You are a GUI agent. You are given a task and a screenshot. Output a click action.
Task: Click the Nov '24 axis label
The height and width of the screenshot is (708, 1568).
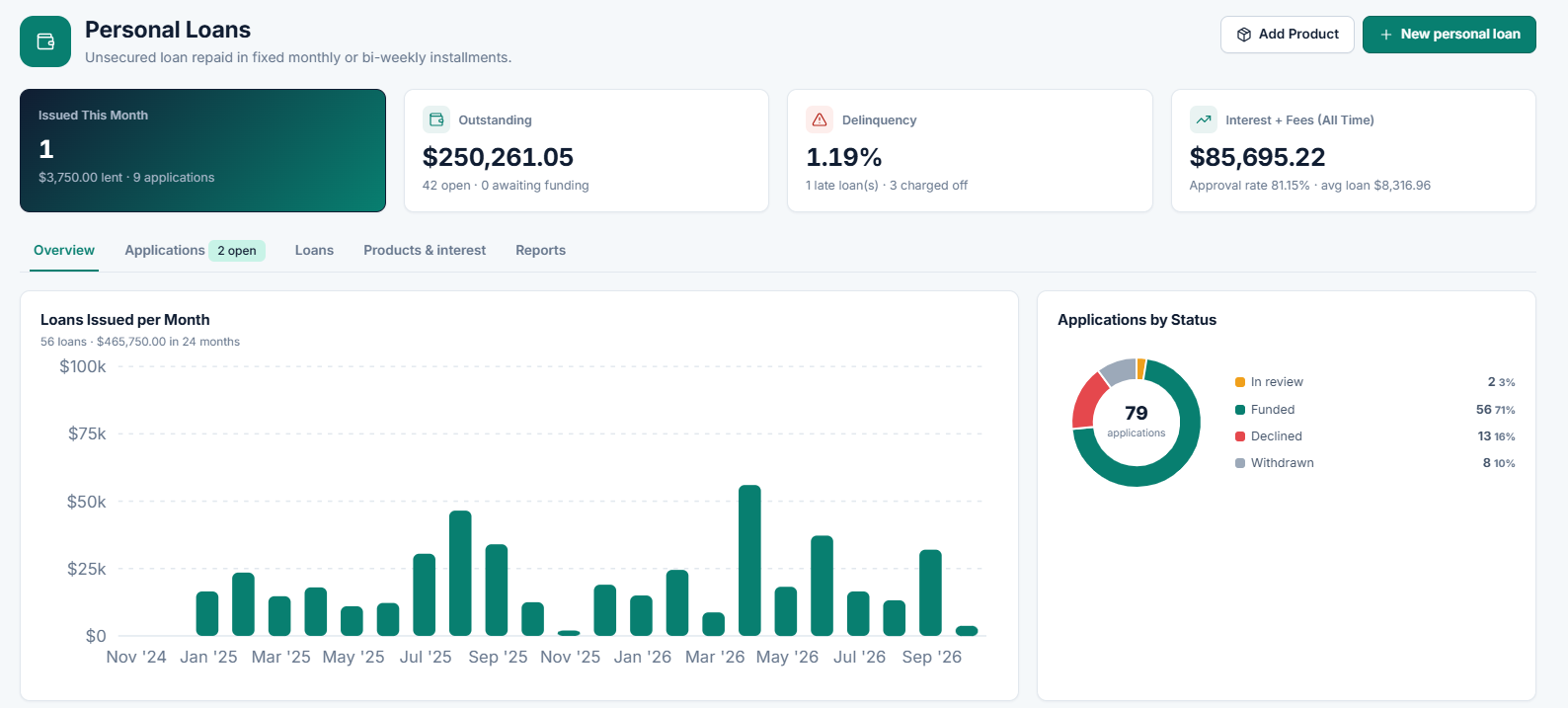136,657
